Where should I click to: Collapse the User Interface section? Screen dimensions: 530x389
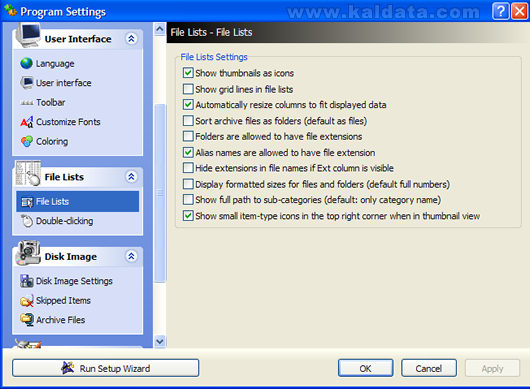tap(131, 39)
